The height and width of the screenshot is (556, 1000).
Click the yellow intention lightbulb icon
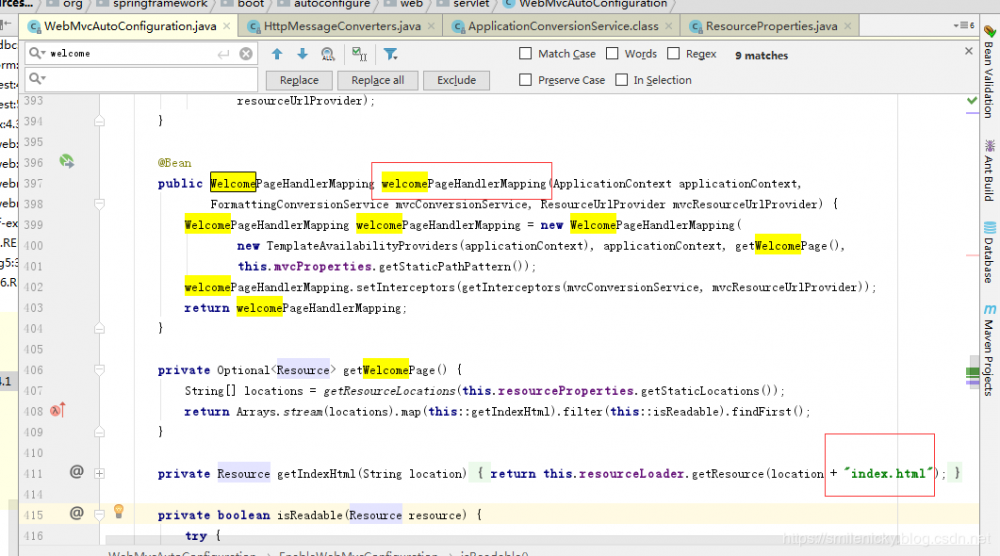(119, 511)
